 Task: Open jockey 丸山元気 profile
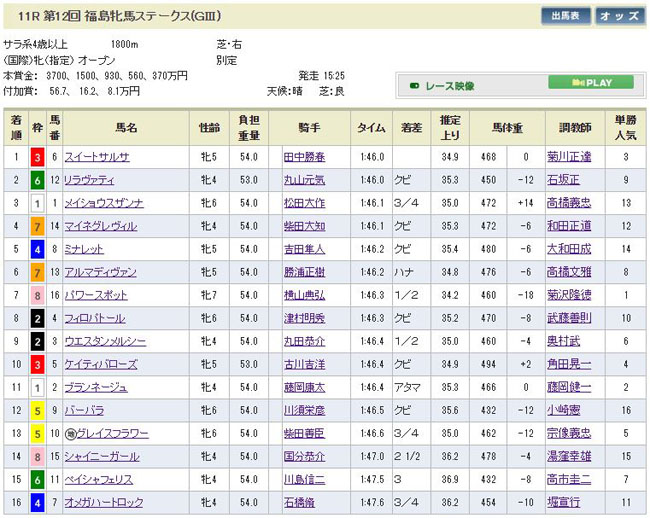point(305,180)
